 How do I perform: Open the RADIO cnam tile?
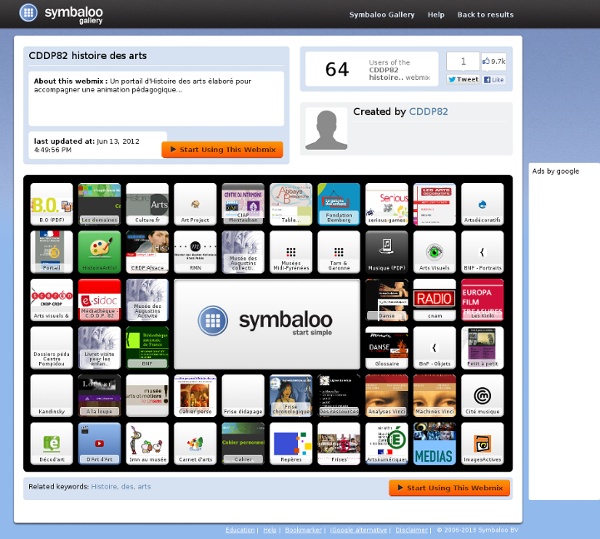click(435, 300)
